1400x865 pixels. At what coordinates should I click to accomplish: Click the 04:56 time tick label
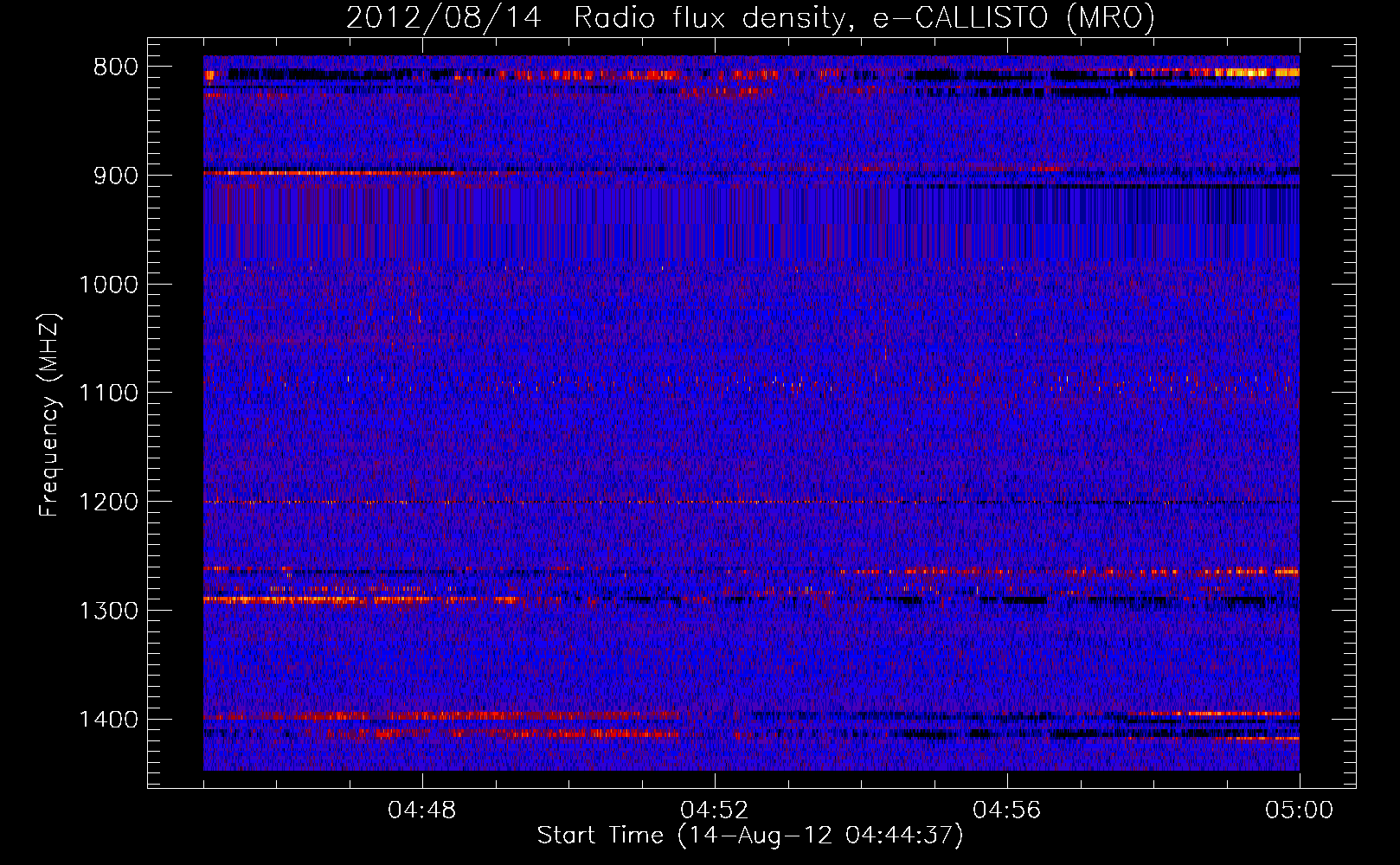1007,811
